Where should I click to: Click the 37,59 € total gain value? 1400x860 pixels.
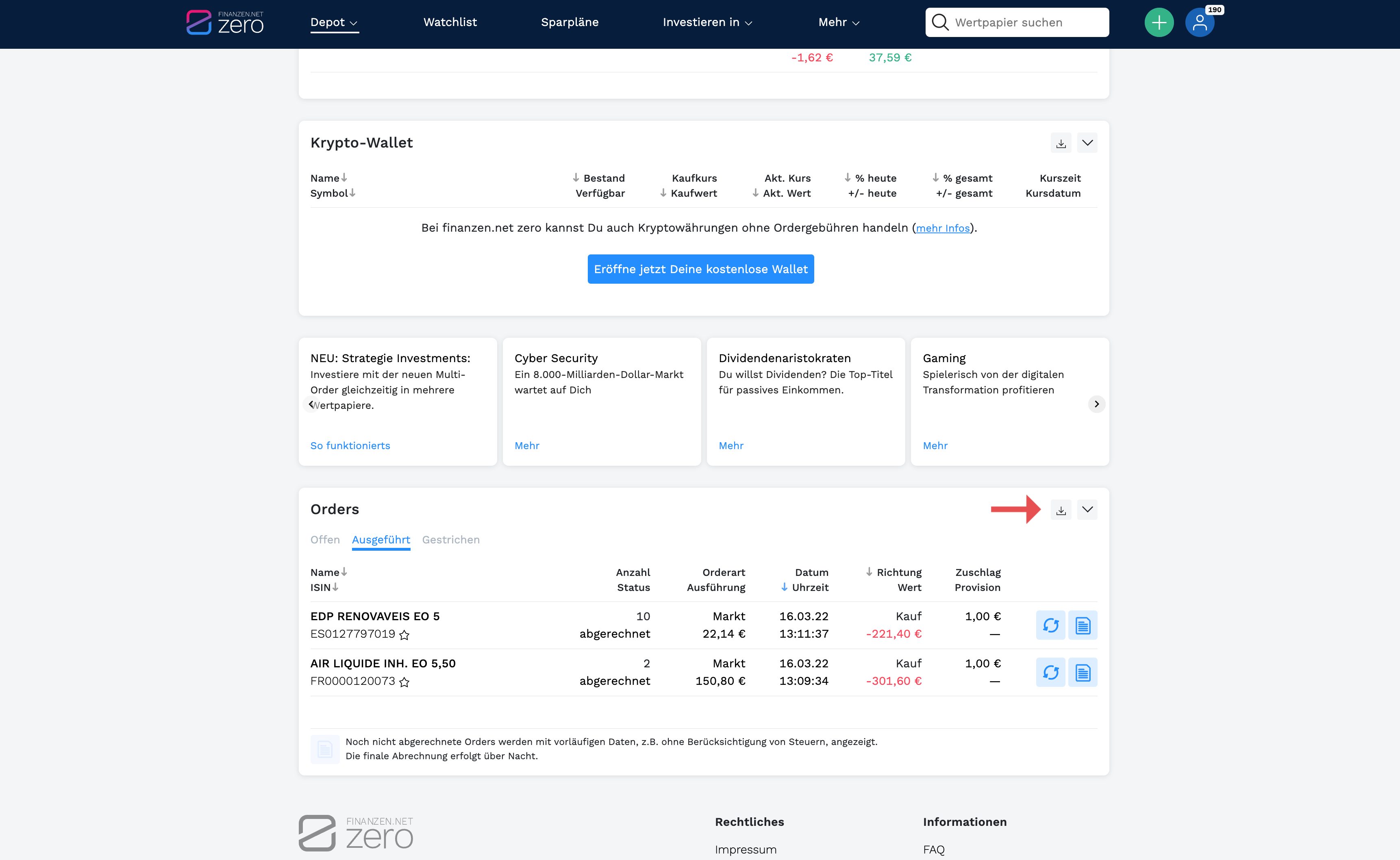(x=890, y=57)
